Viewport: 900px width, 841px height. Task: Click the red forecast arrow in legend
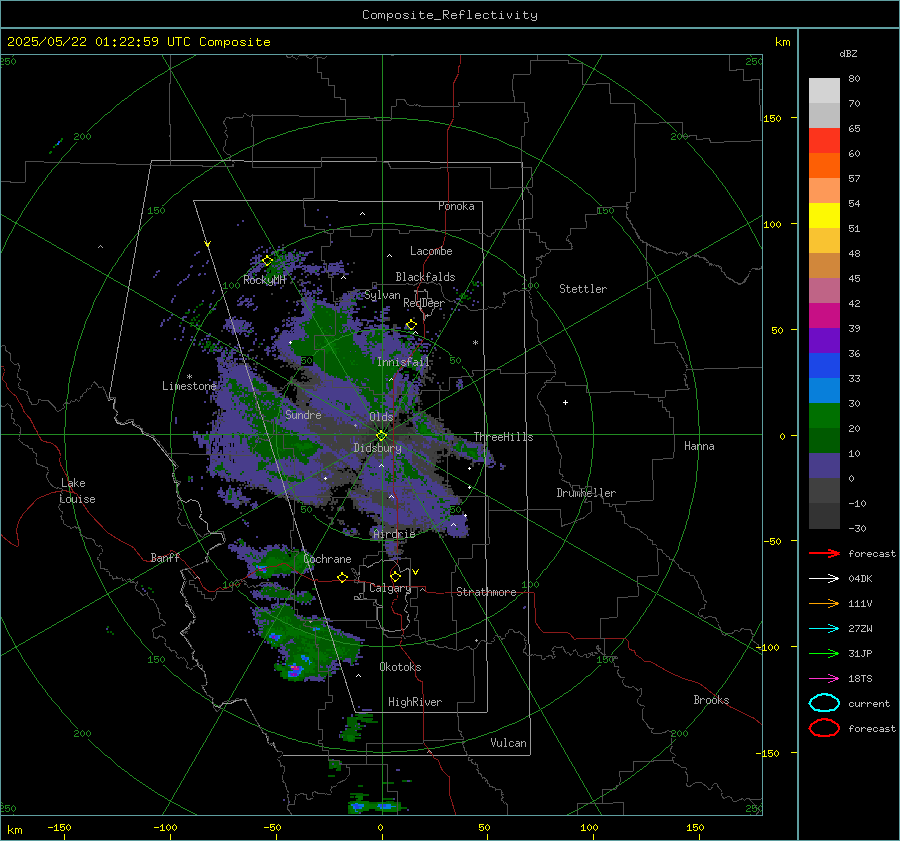pos(824,553)
